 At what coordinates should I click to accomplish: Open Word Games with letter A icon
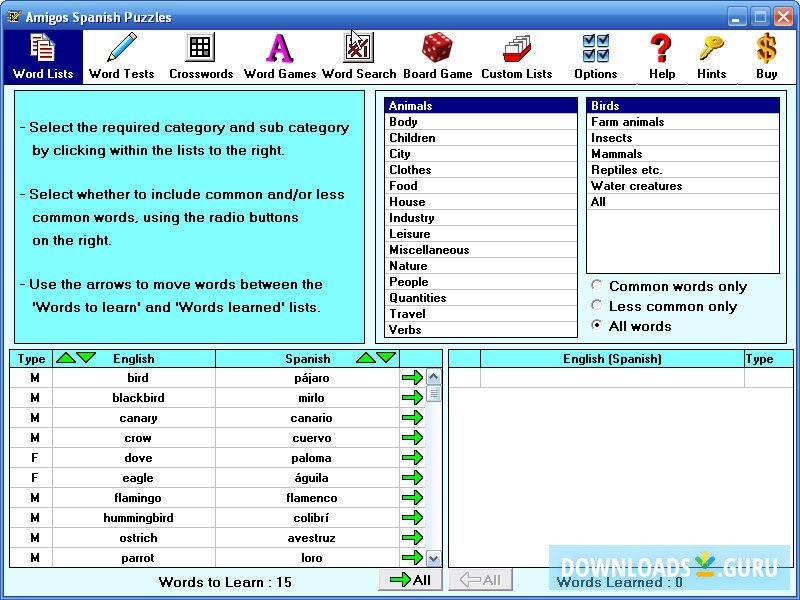(280, 57)
